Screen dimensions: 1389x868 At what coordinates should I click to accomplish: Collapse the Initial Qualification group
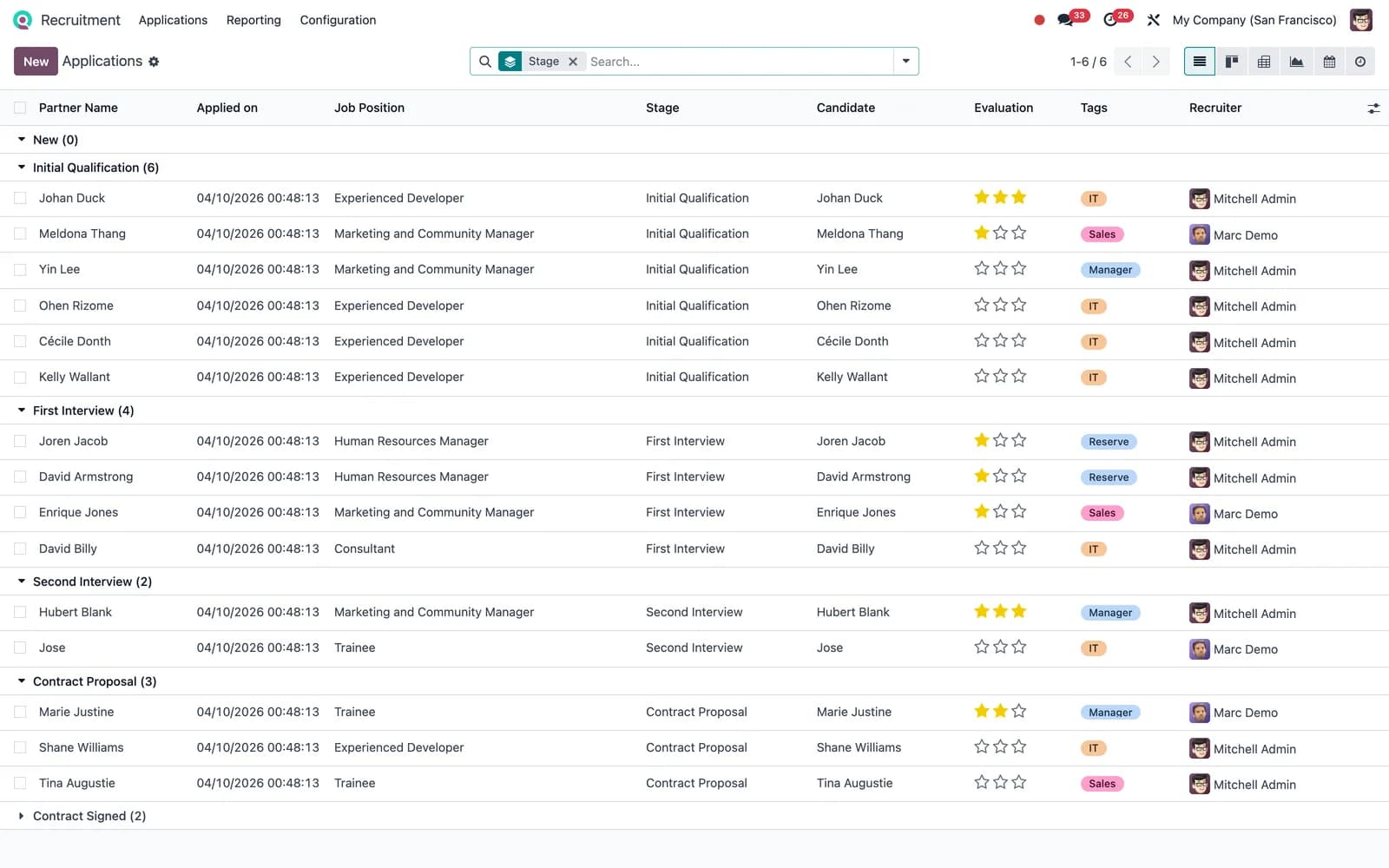(22, 168)
